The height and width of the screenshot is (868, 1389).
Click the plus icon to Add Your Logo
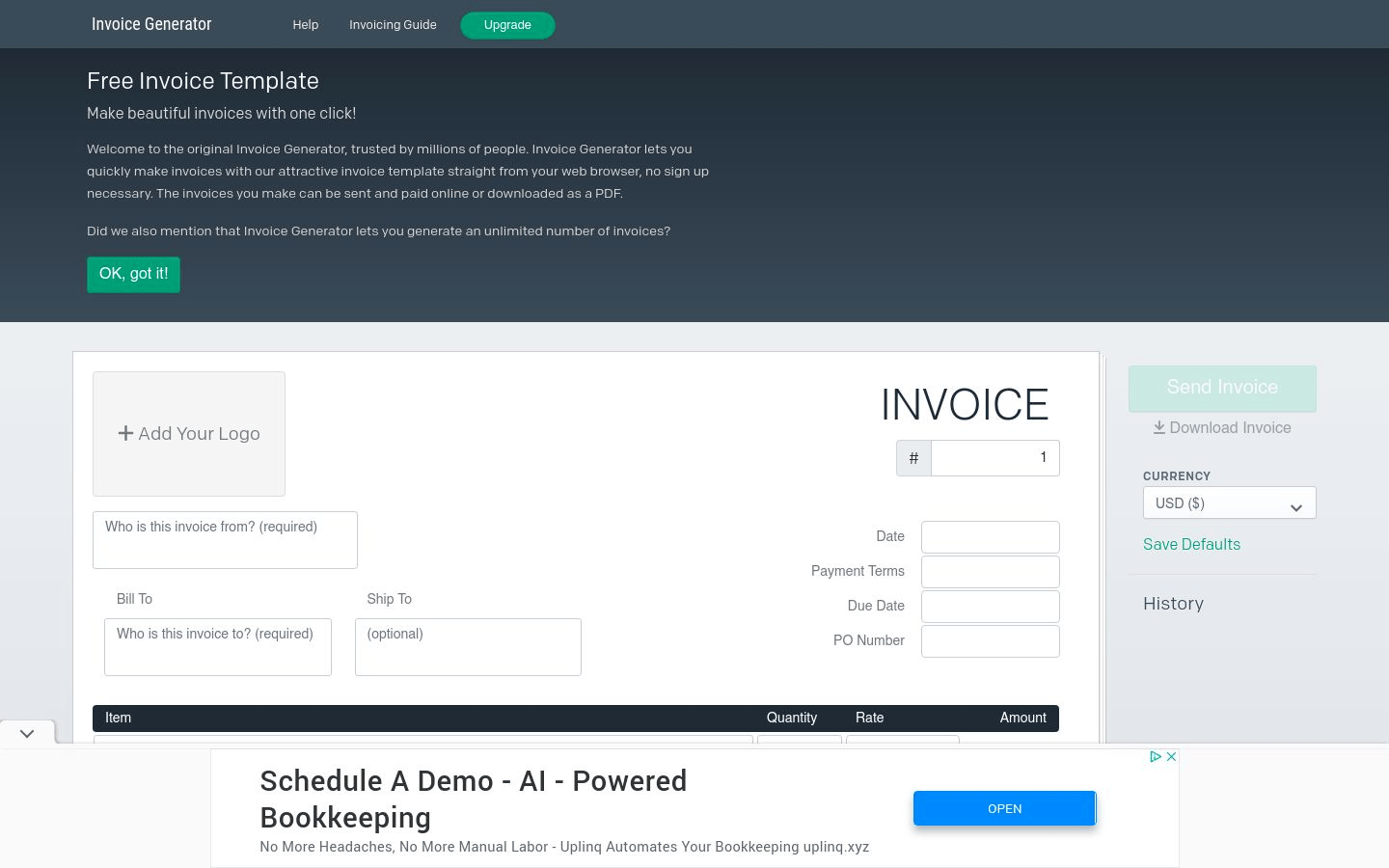(x=126, y=433)
